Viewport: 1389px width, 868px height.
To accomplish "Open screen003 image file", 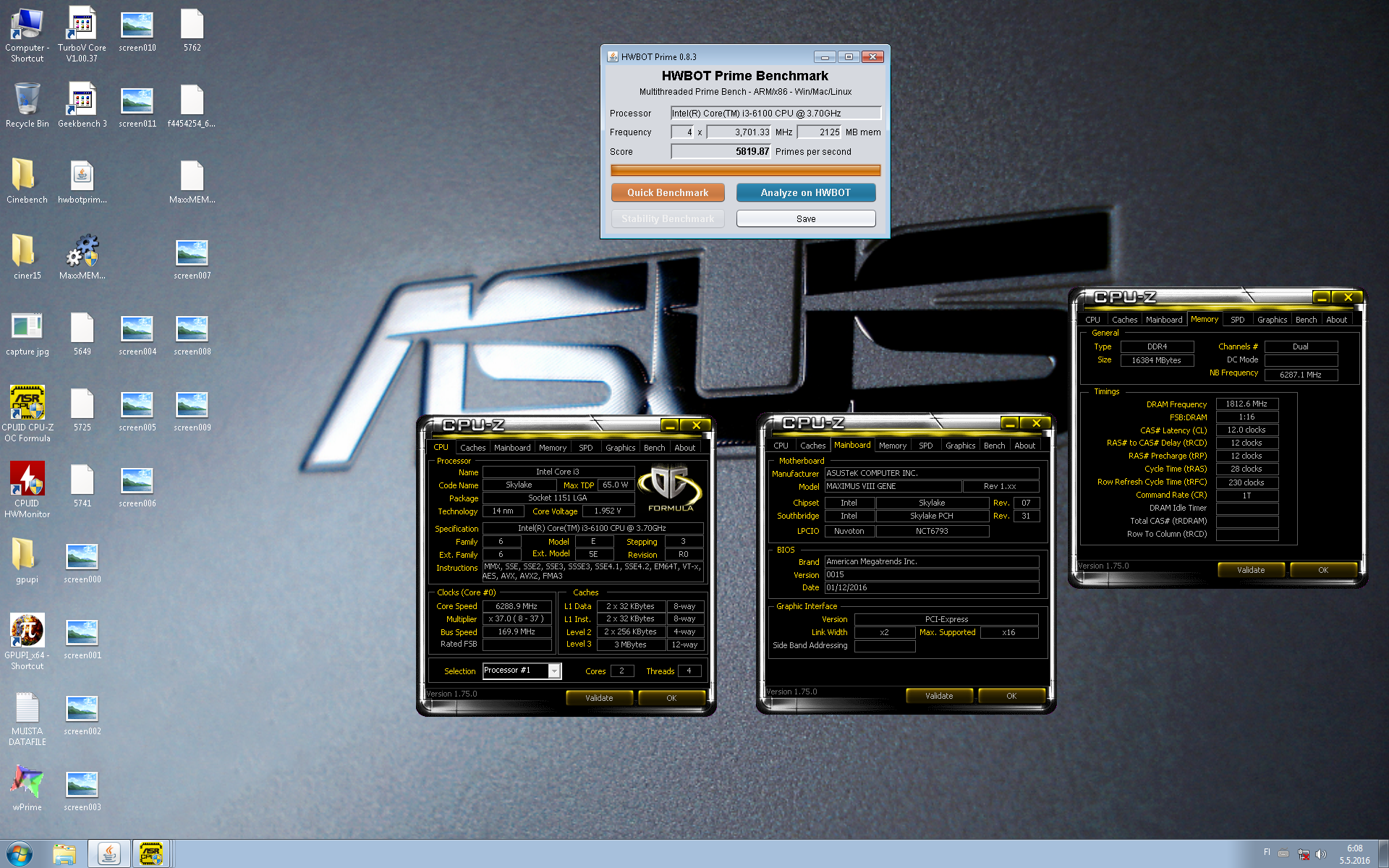I will pos(82,788).
